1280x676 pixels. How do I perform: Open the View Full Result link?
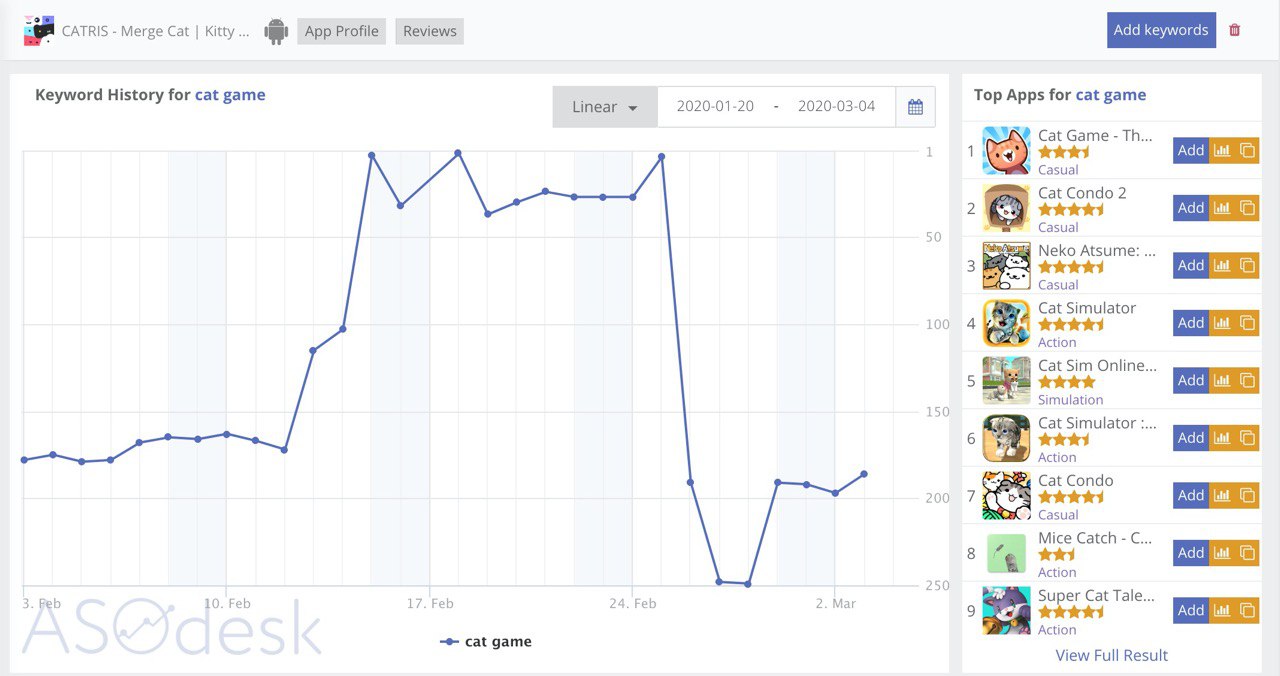(x=1111, y=655)
